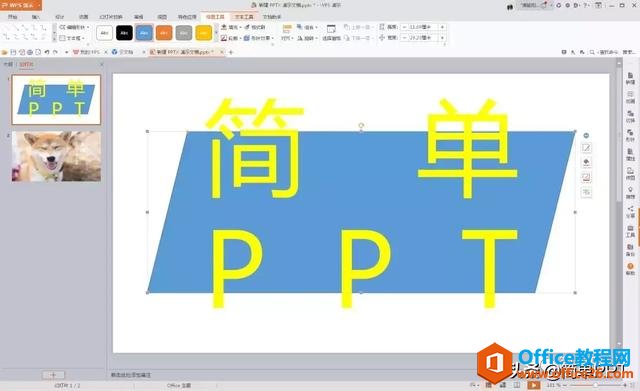Open the 新建 icon in right sidebar
This screenshot has width=640, height=391.
(x=631, y=78)
